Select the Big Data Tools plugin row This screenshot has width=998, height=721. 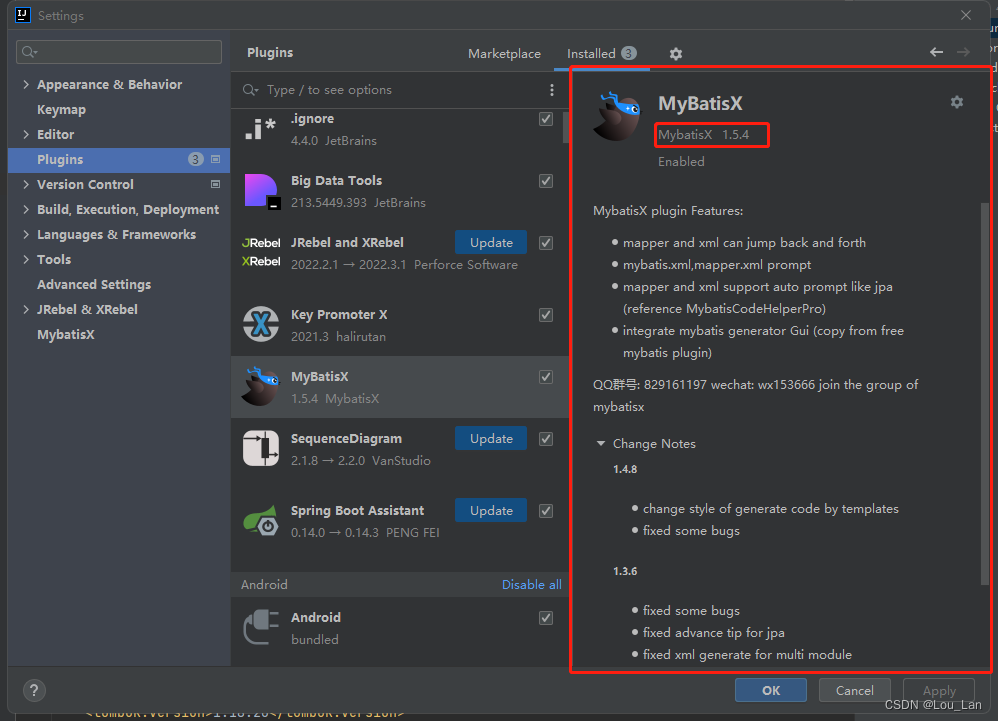400,191
